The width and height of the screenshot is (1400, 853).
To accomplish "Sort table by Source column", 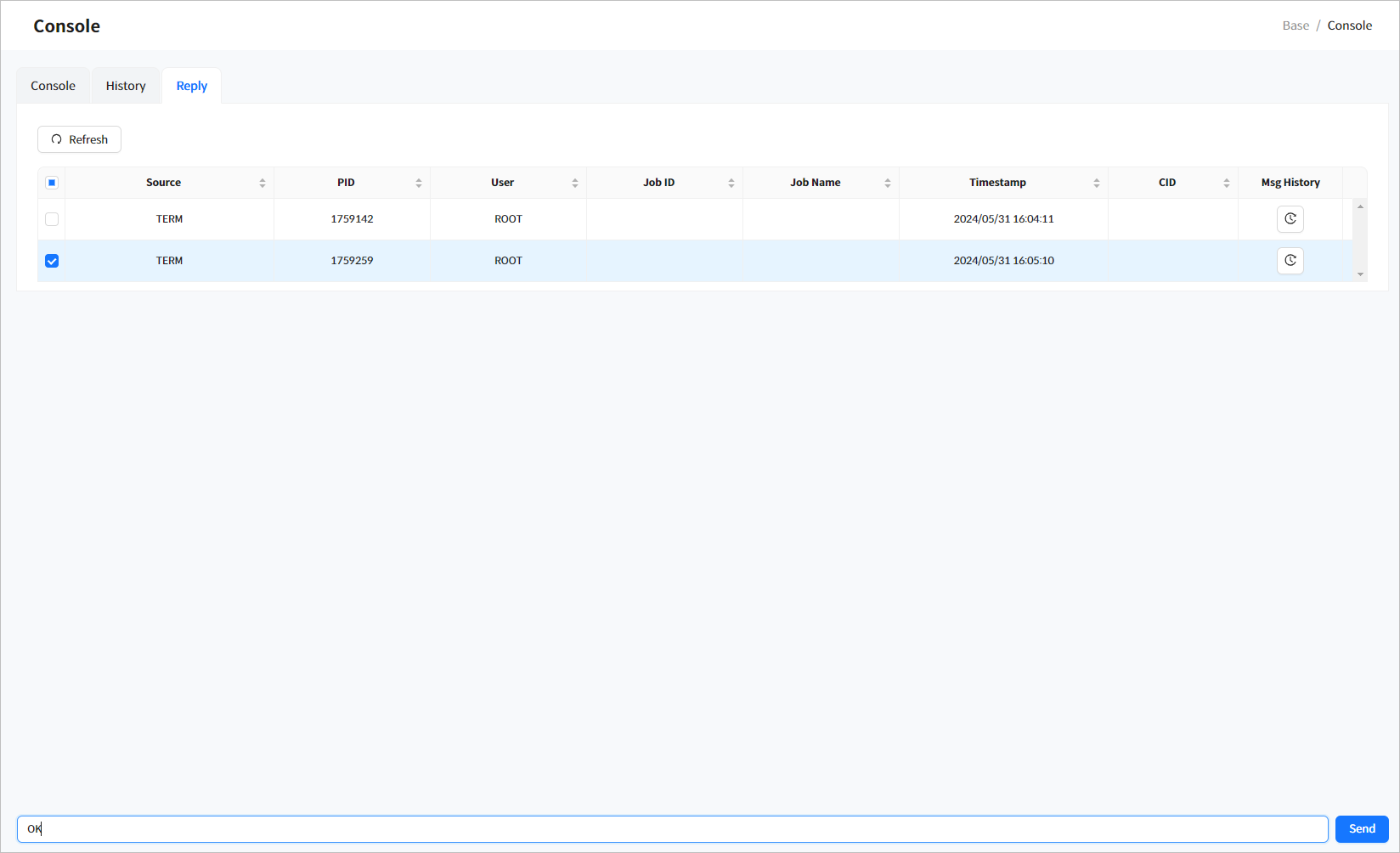I will coord(262,183).
